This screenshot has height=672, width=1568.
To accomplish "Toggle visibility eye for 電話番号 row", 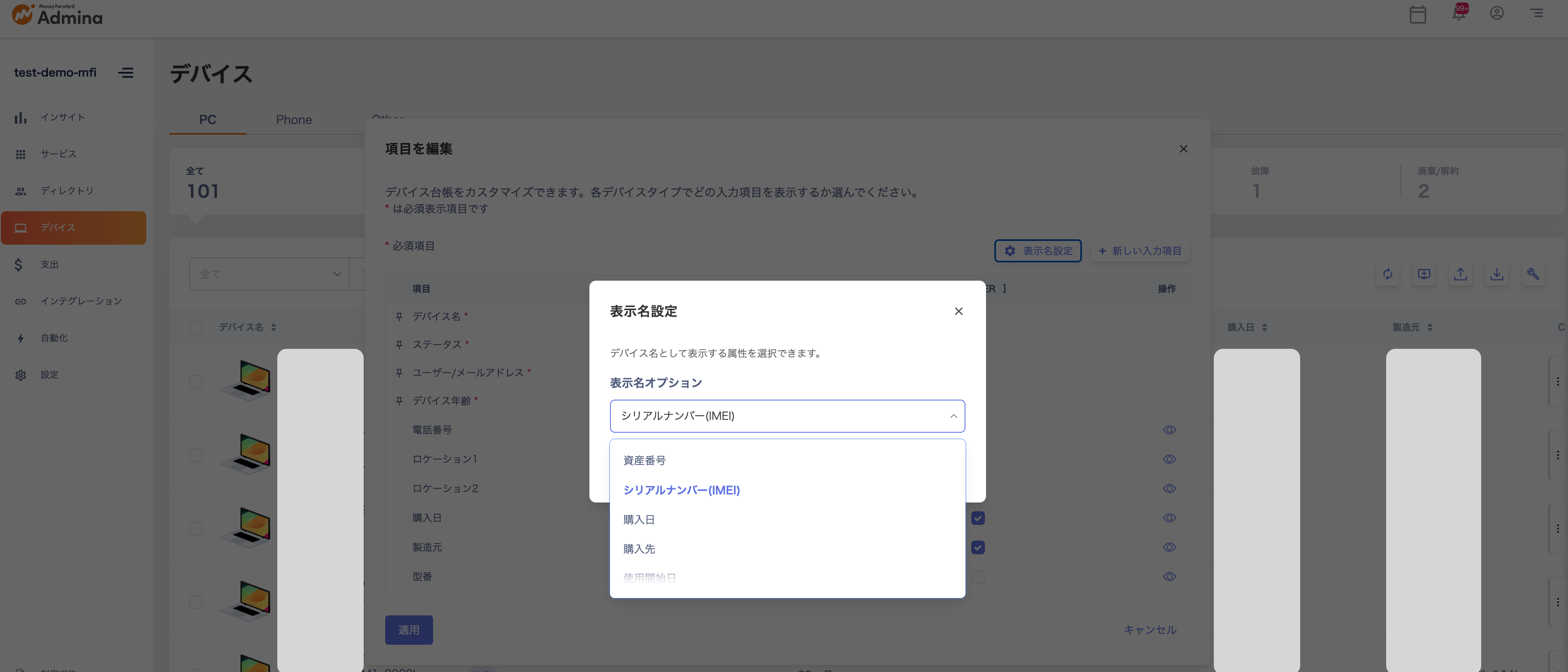I will 1169,430.
